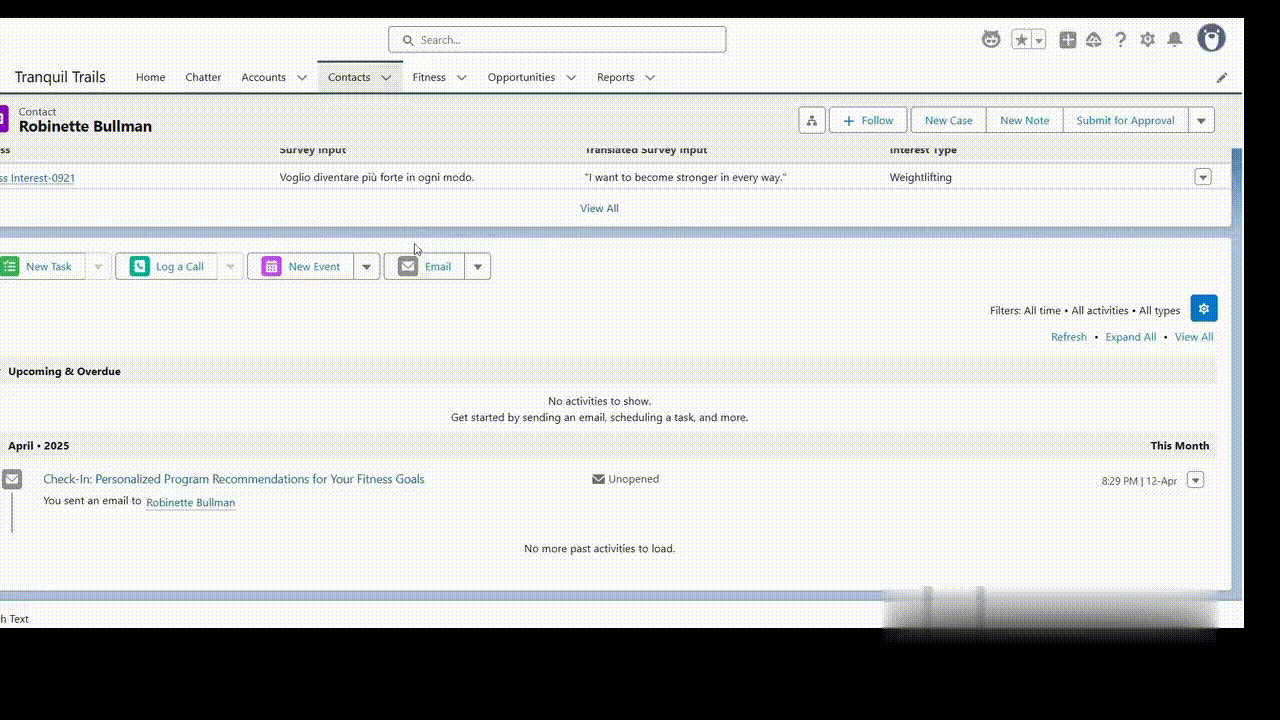Open the Favorites star icon
Image resolution: width=1280 pixels, height=720 pixels.
click(x=1021, y=39)
